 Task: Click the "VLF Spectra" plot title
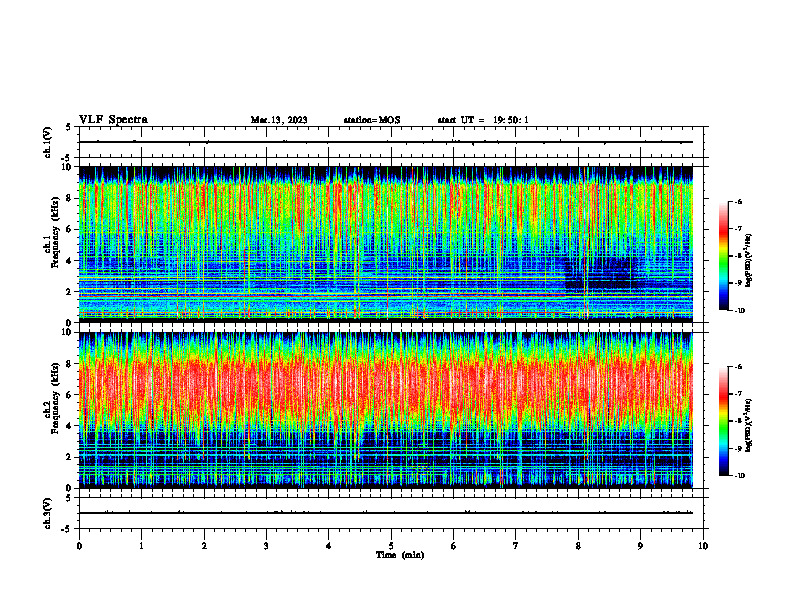click(x=113, y=120)
